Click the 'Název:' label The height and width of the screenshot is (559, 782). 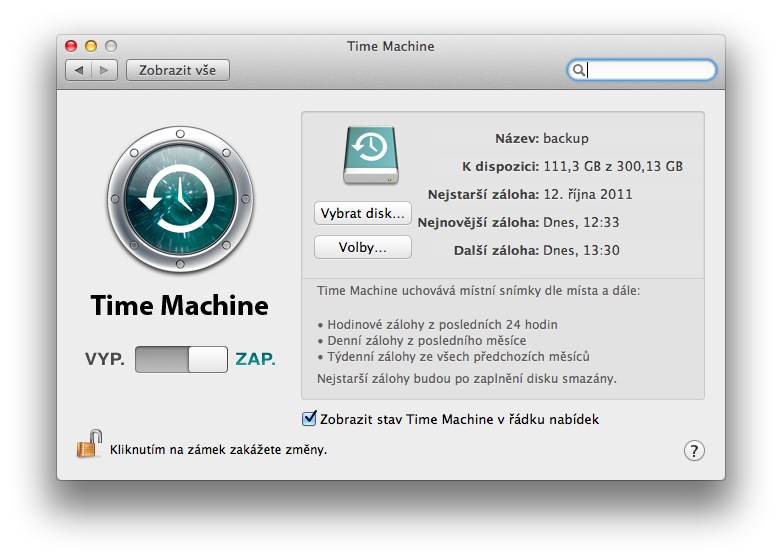[x=517, y=138]
